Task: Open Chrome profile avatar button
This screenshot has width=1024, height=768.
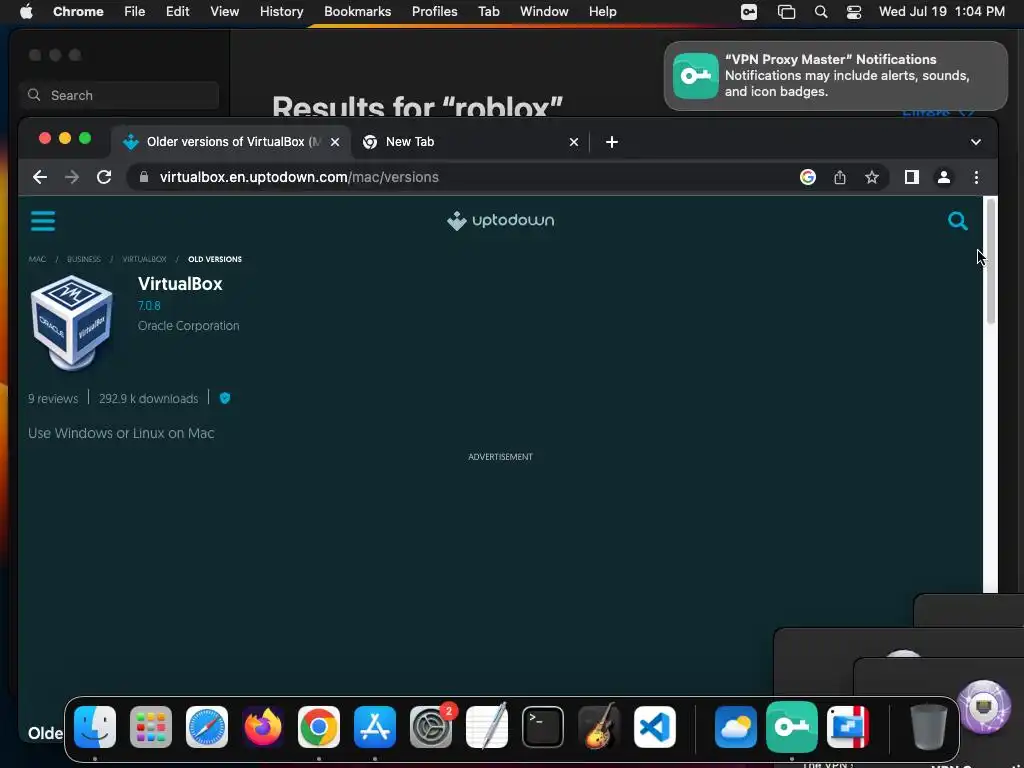Action: click(x=944, y=177)
